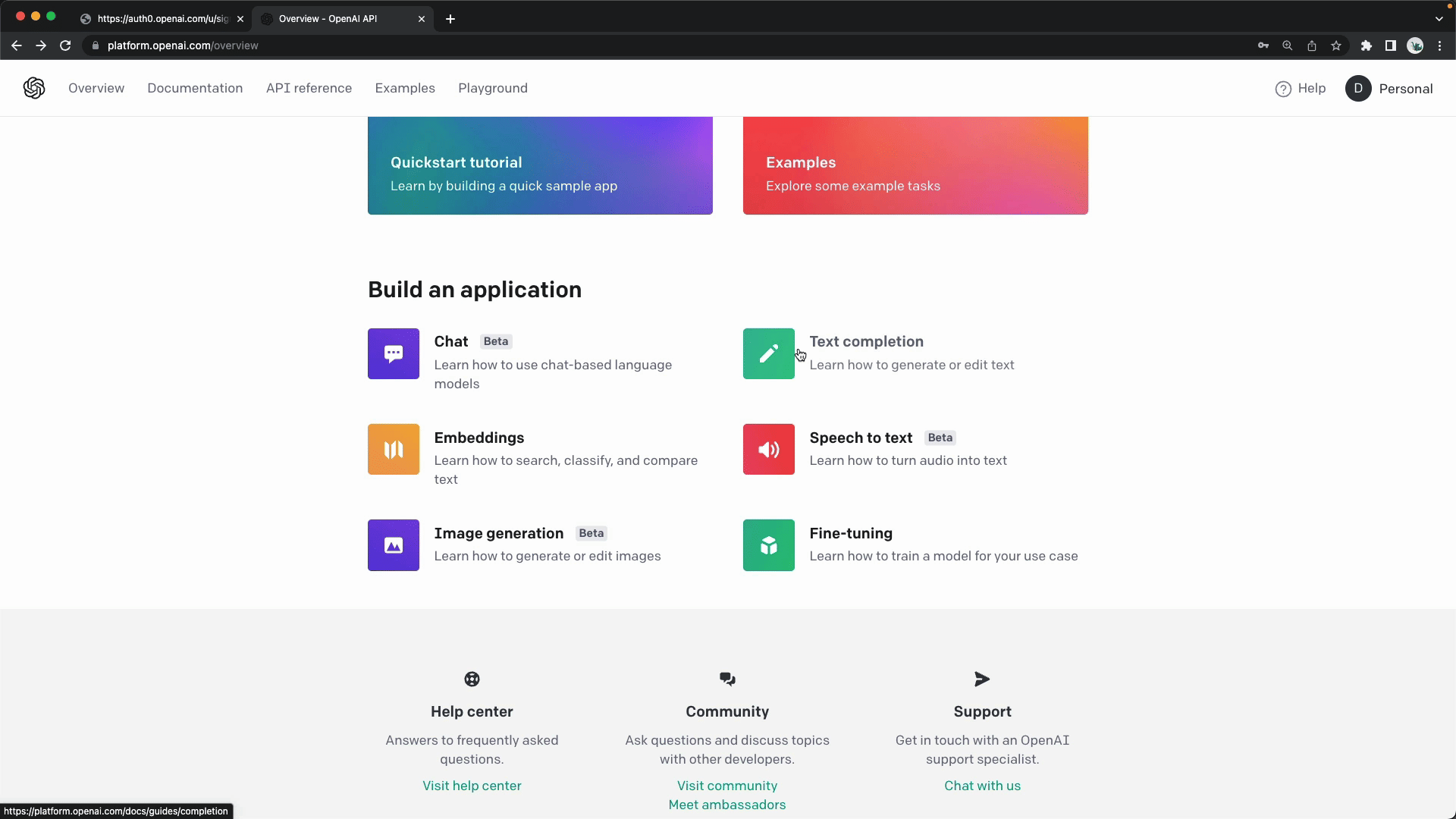Expand the tab search chevron
This screenshot has height=819, width=1456.
click(x=1439, y=19)
